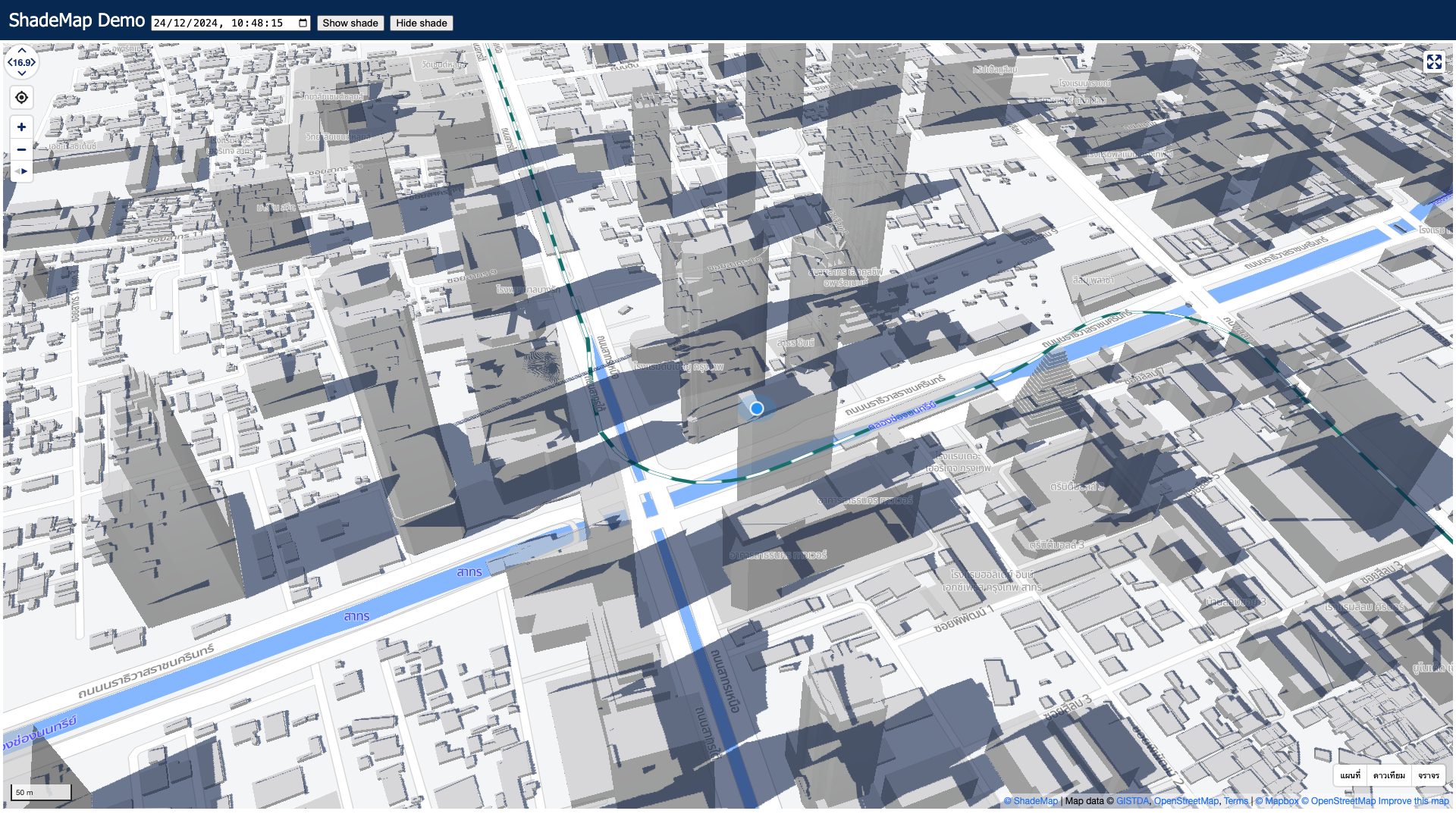Switch to the แผนที่ map style

pos(1350,775)
